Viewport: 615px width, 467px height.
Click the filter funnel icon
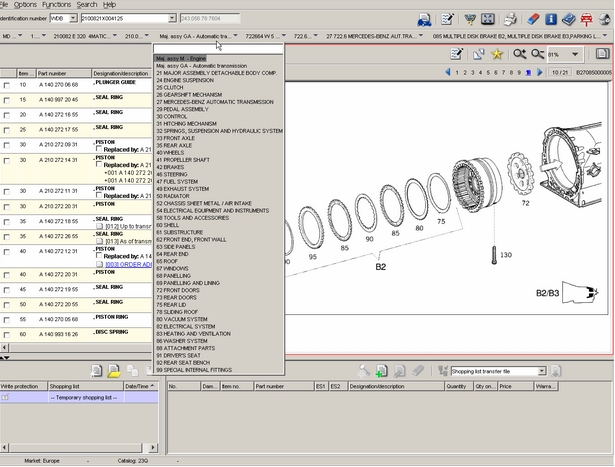[469, 19]
